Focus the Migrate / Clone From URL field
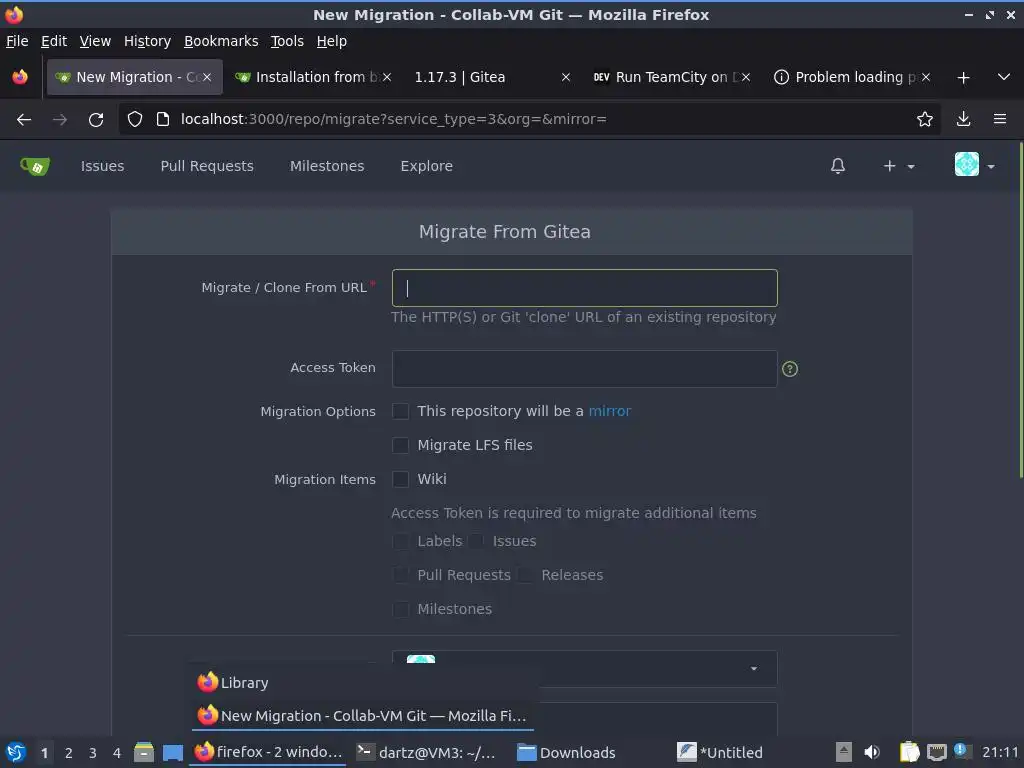The height and width of the screenshot is (768, 1024). pyautogui.click(x=584, y=288)
